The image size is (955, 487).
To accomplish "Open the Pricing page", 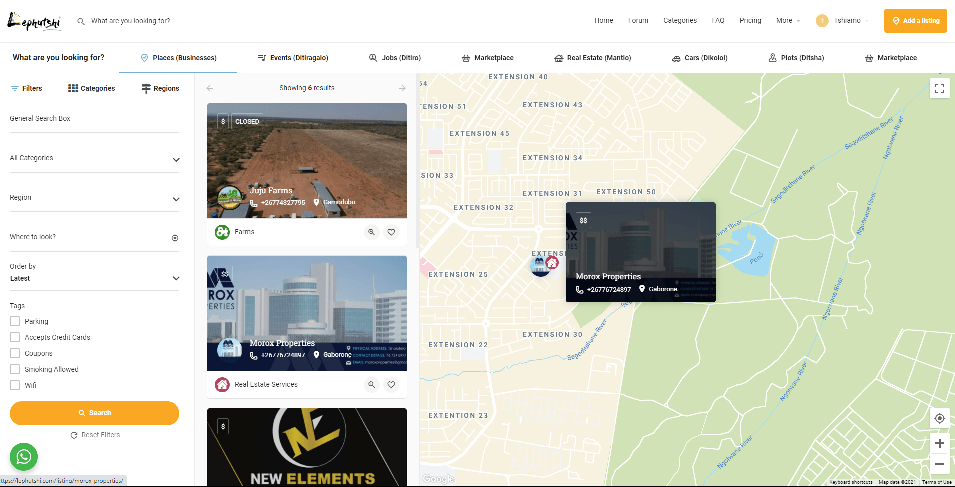I will pos(750,21).
